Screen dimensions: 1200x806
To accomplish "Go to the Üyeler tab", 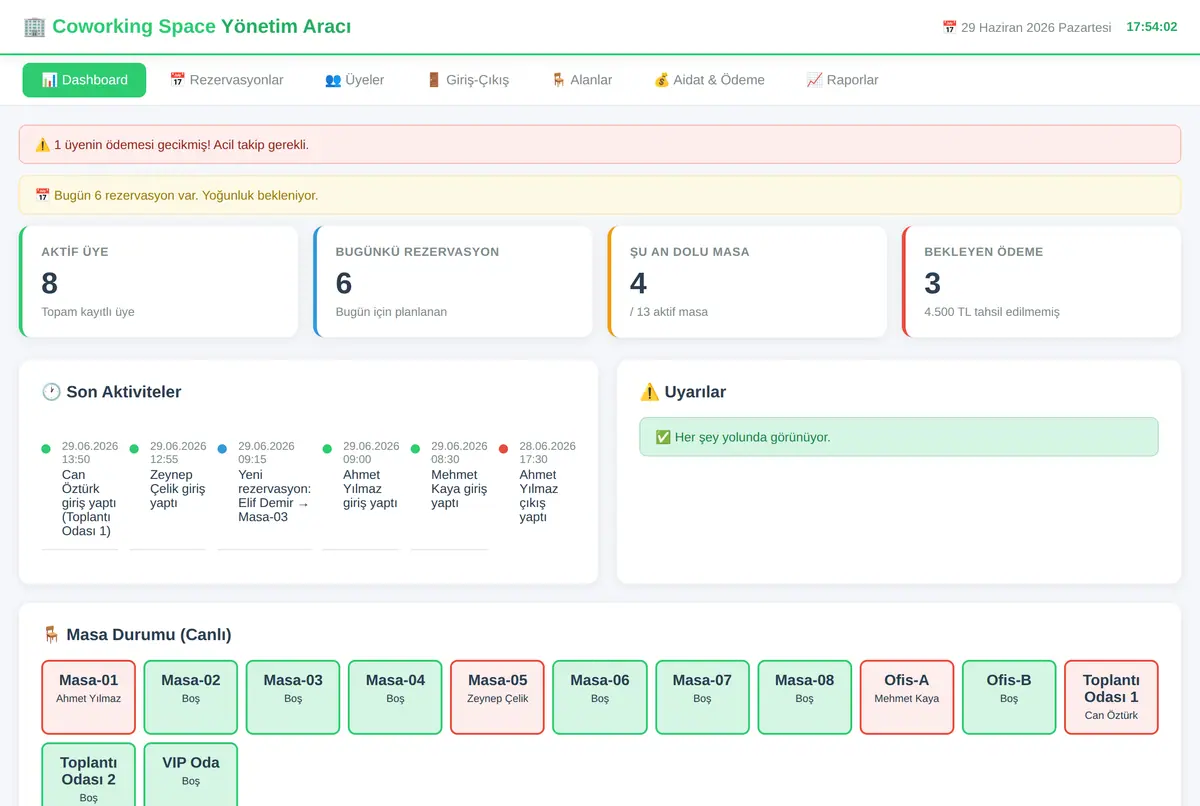I will click(x=354, y=80).
